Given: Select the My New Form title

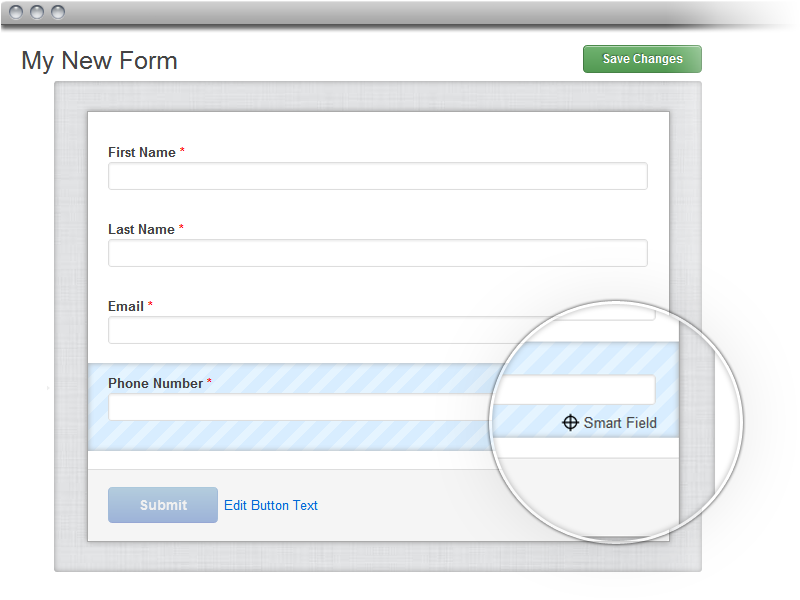Looking at the screenshot, I should [99, 60].
